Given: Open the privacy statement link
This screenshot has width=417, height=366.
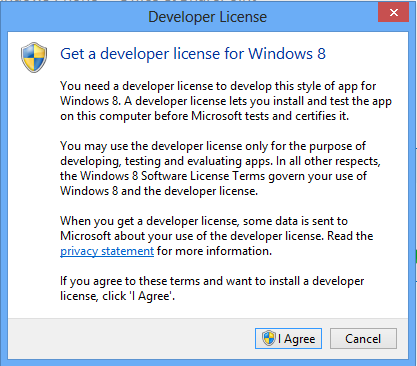Looking at the screenshot, I should (107, 251).
